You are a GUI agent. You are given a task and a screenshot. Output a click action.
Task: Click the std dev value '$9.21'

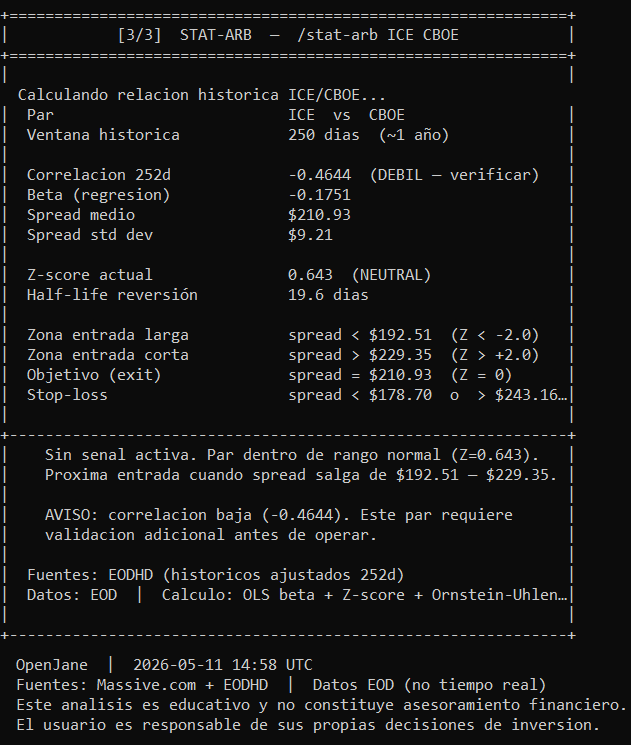[310, 235]
